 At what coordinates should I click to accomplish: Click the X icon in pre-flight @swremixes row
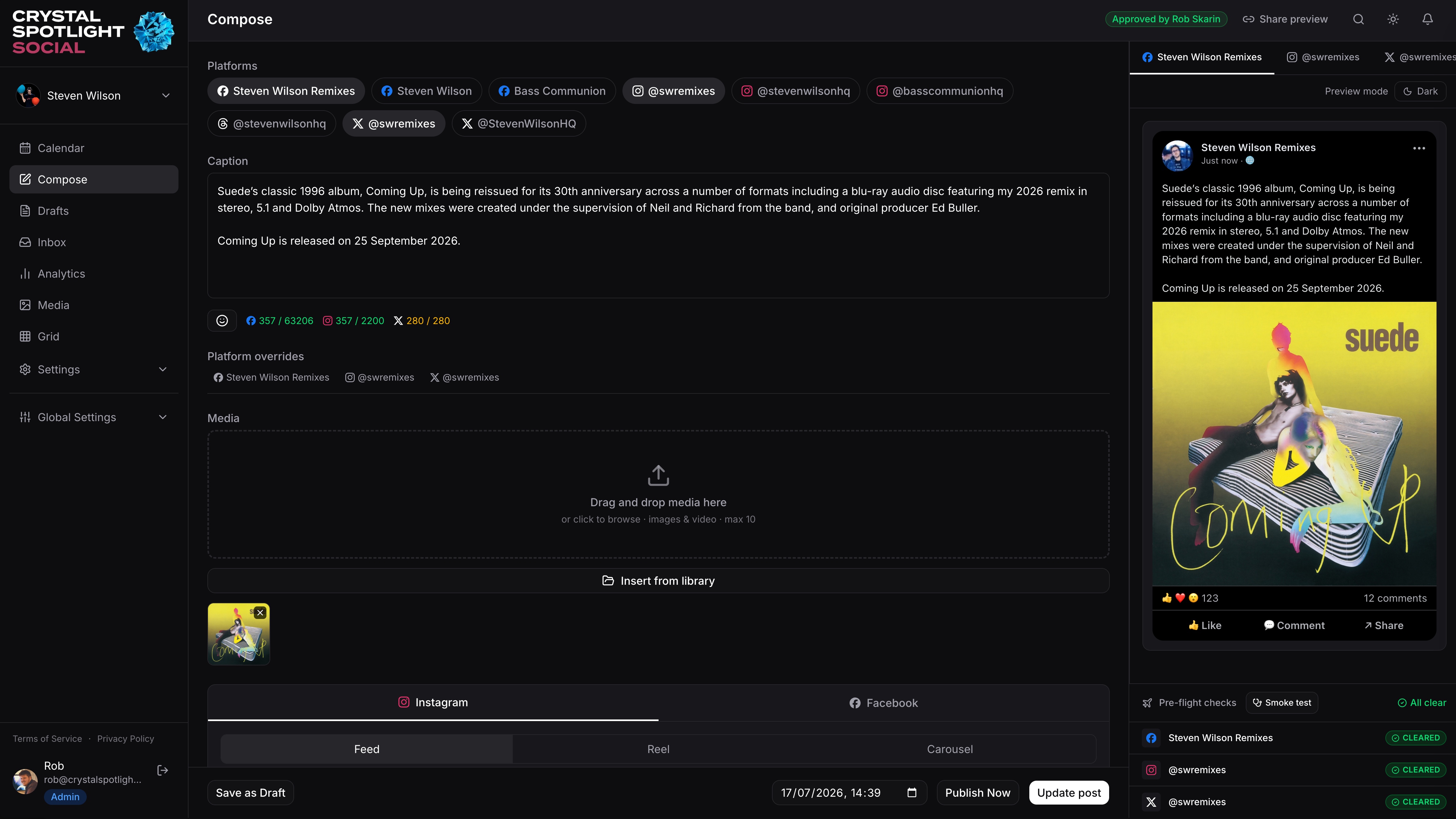1151,801
